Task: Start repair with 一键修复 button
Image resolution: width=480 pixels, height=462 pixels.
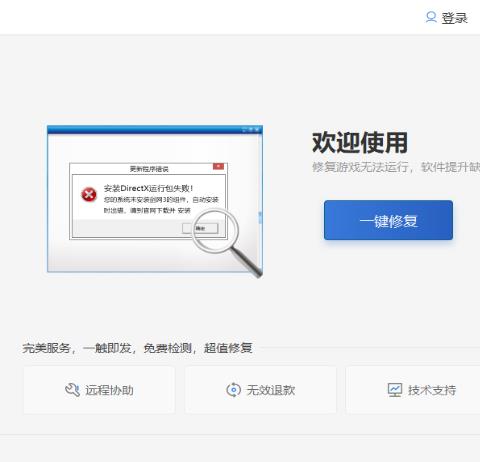Action: click(x=388, y=220)
